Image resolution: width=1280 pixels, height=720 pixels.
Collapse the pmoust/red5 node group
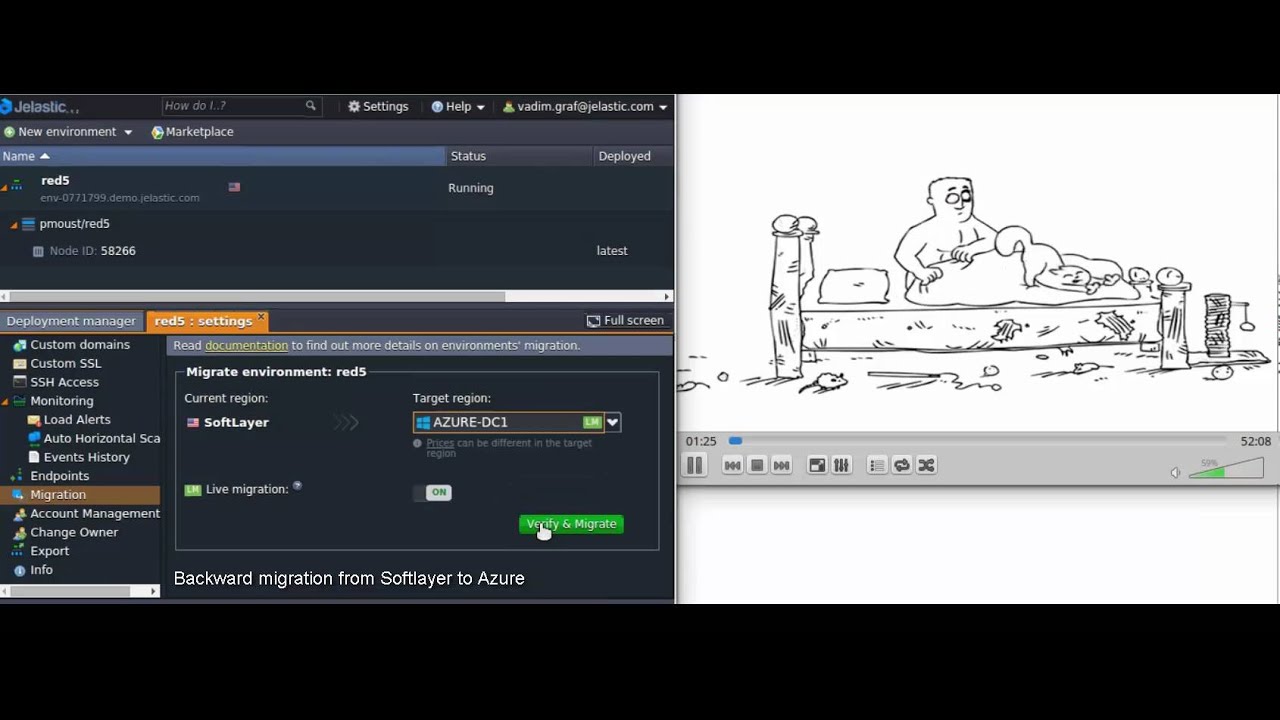pyautogui.click(x=13, y=224)
